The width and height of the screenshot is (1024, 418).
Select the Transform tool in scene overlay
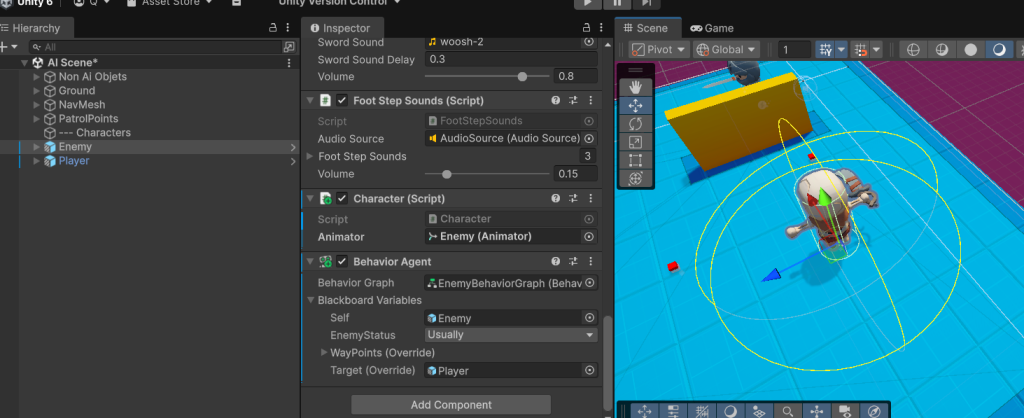pyautogui.click(x=635, y=178)
